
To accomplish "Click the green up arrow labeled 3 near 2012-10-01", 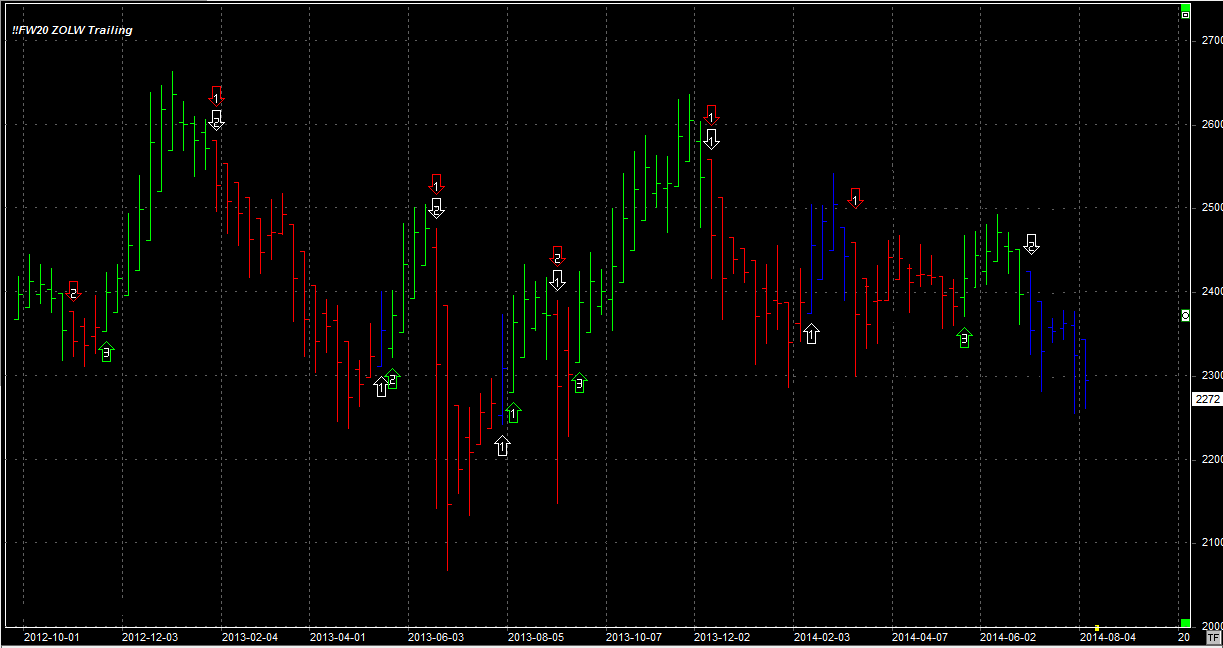I will [106, 352].
